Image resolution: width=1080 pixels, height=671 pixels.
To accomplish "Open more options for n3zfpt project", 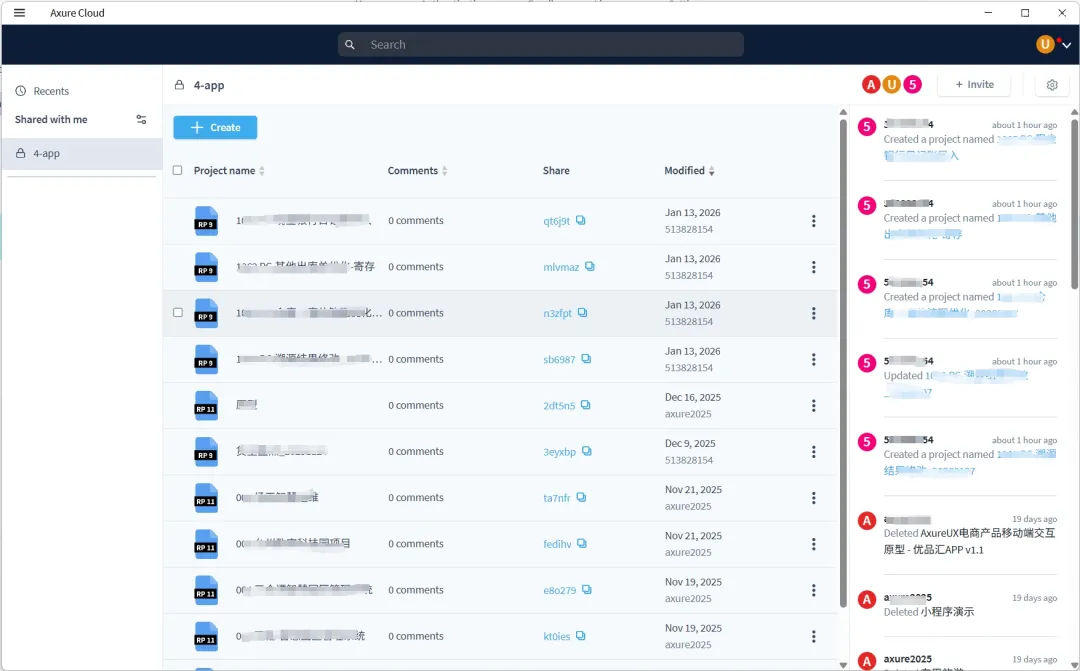I will (813, 313).
